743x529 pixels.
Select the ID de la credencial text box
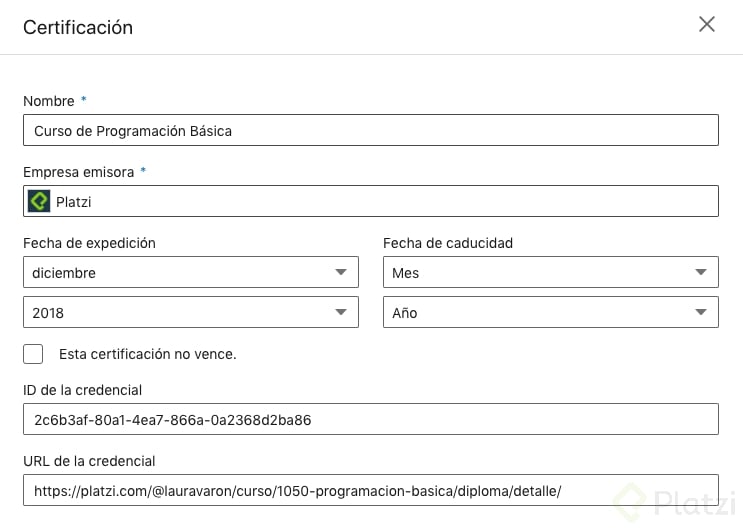click(x=371, y=419)
